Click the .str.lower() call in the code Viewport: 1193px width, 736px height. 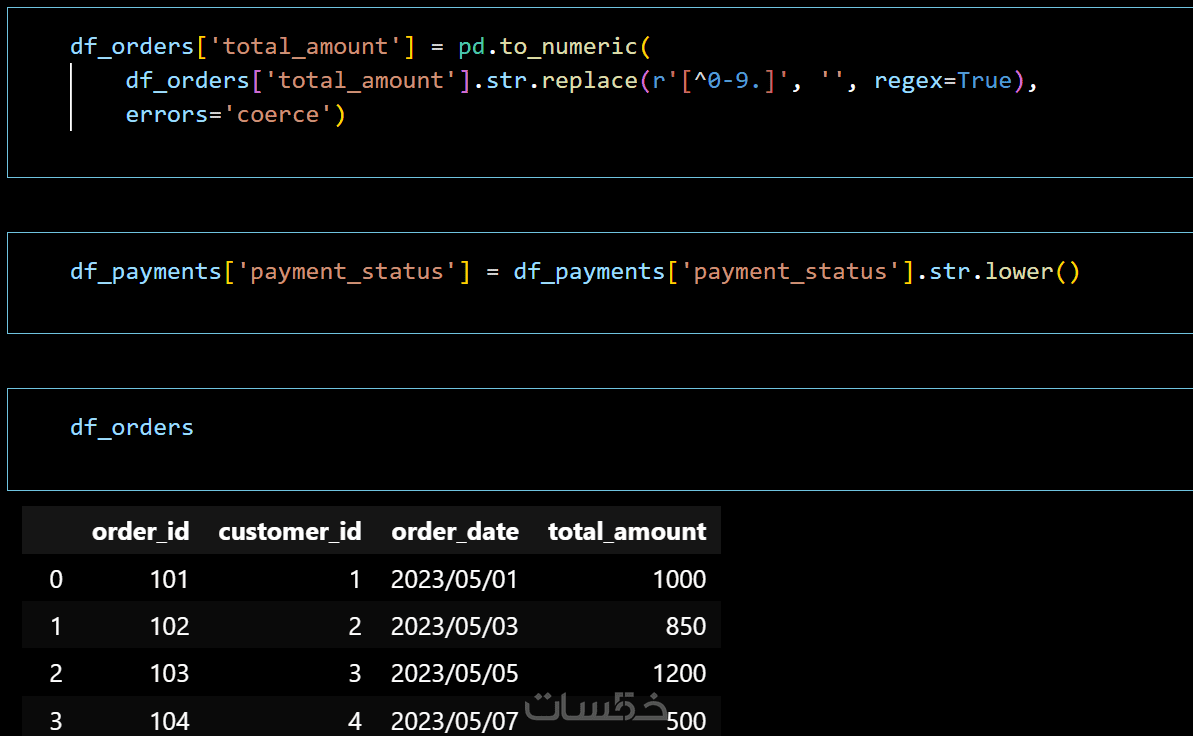(997, 272)
